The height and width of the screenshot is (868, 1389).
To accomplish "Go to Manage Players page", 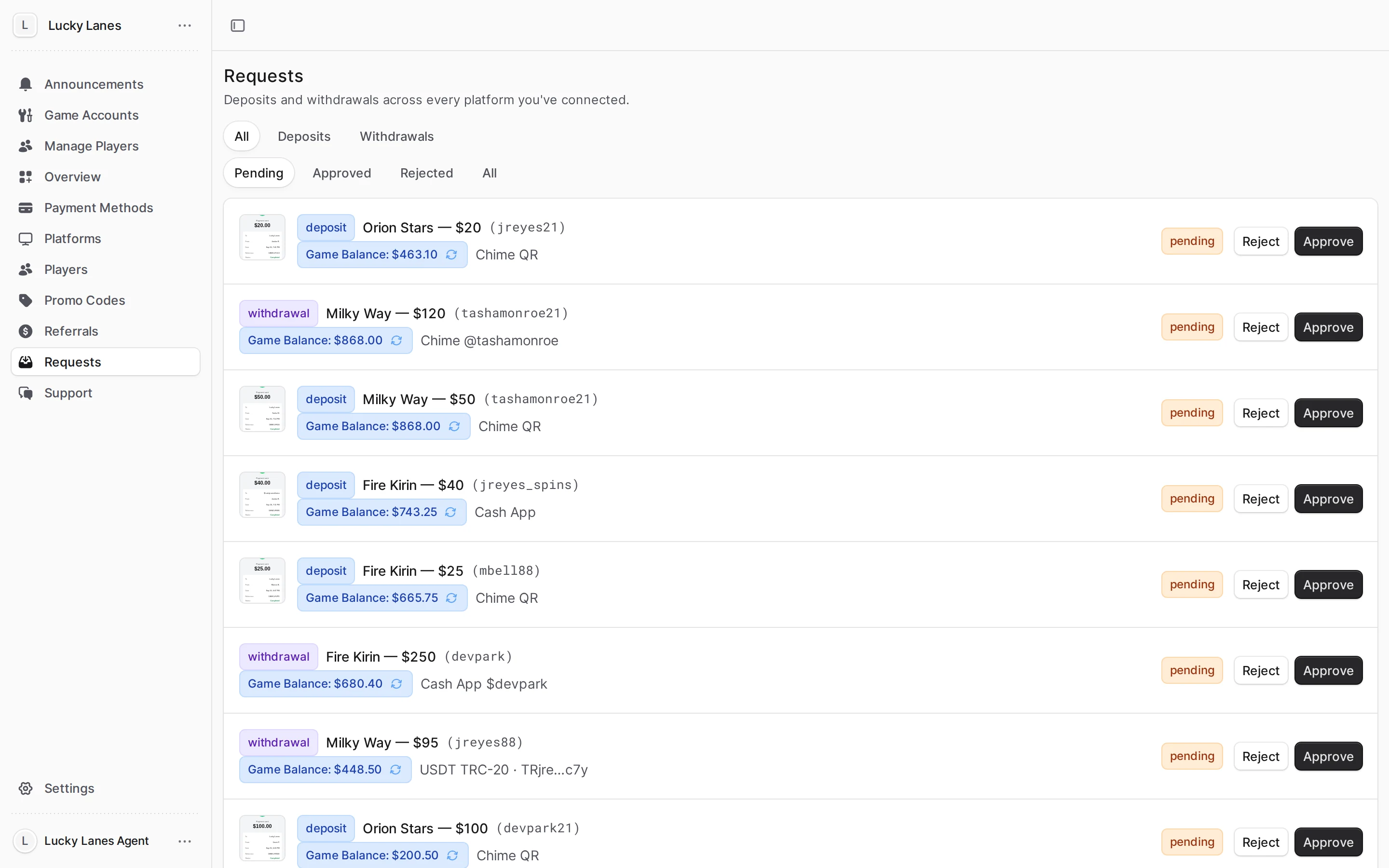I will [x=106, y=146].
